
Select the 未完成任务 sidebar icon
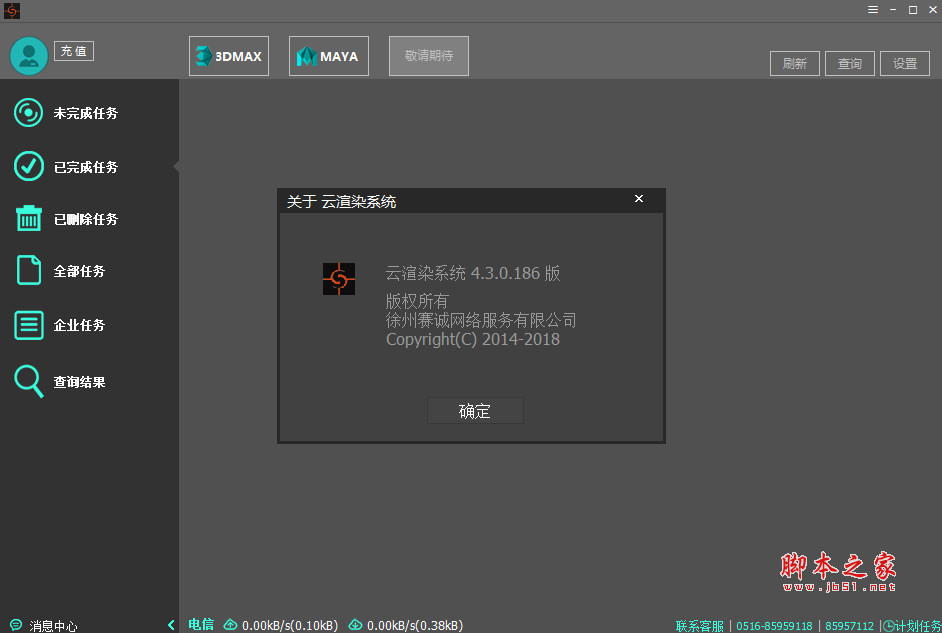[28, 113]
